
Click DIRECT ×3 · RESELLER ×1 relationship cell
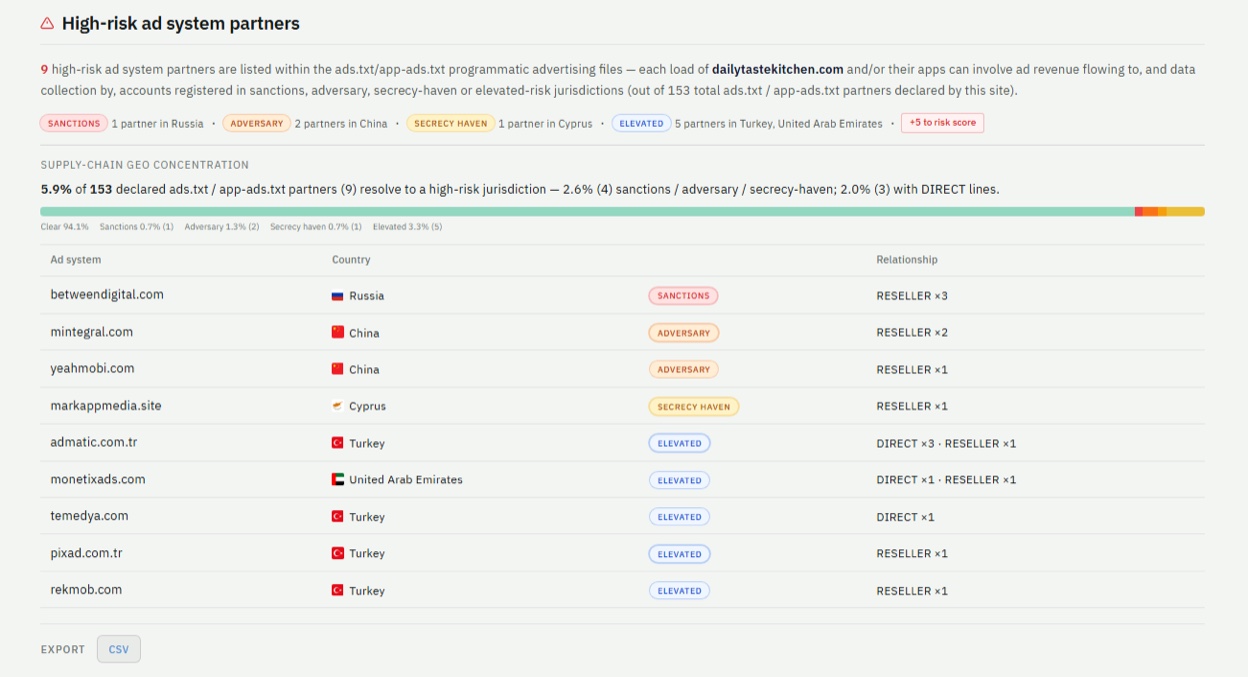pos(946,443)
